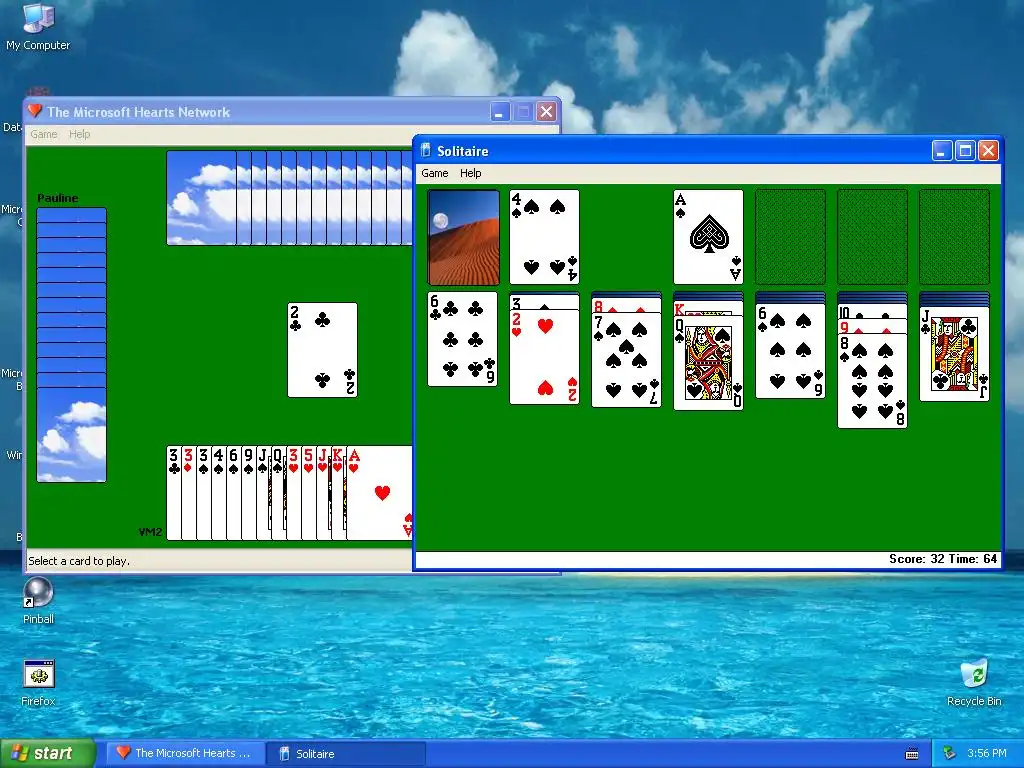Click the Solitaire stock deck card back
The width and height of the screenshot is (1024, 768).
coord(464,237)
